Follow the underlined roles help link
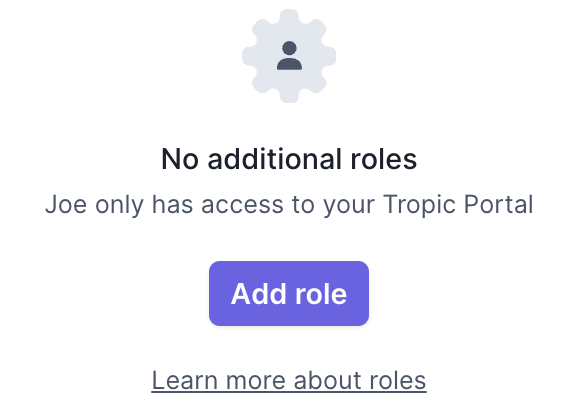Viewport: 568px width, 412px height. [x=289, y=380]
